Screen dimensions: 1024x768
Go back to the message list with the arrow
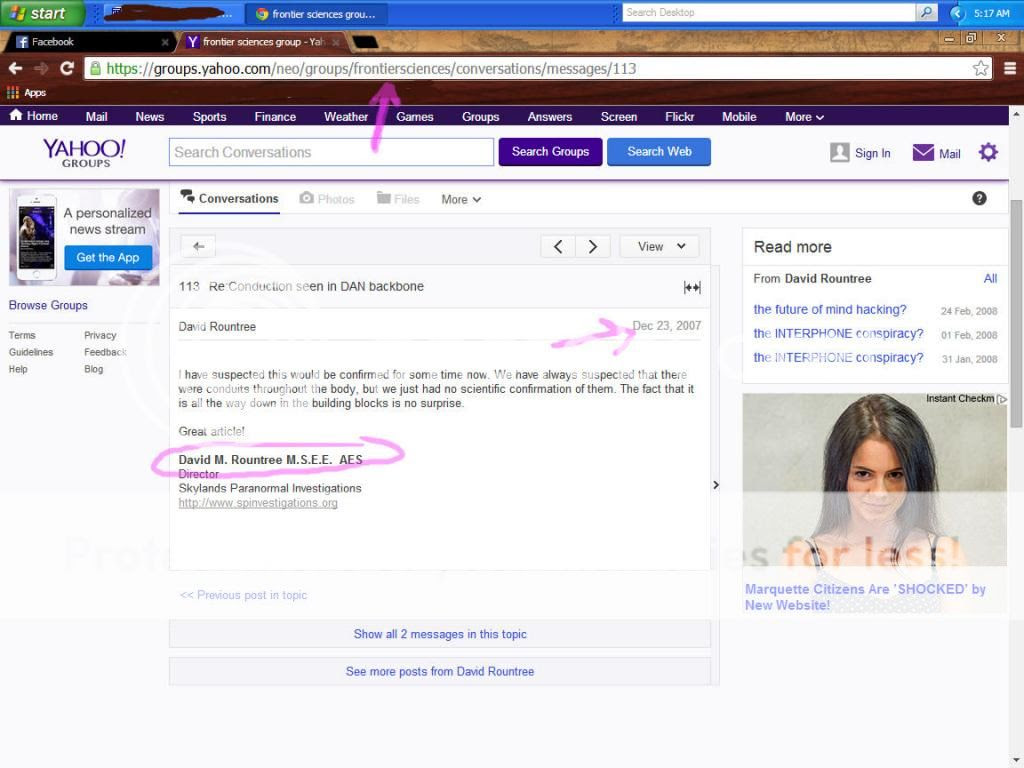(x=199, y=246)
